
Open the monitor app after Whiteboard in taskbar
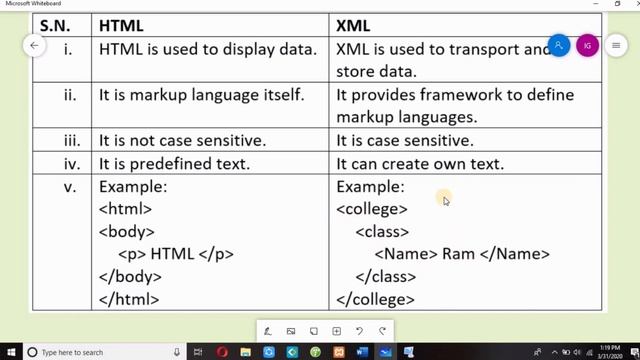point(409,352)
